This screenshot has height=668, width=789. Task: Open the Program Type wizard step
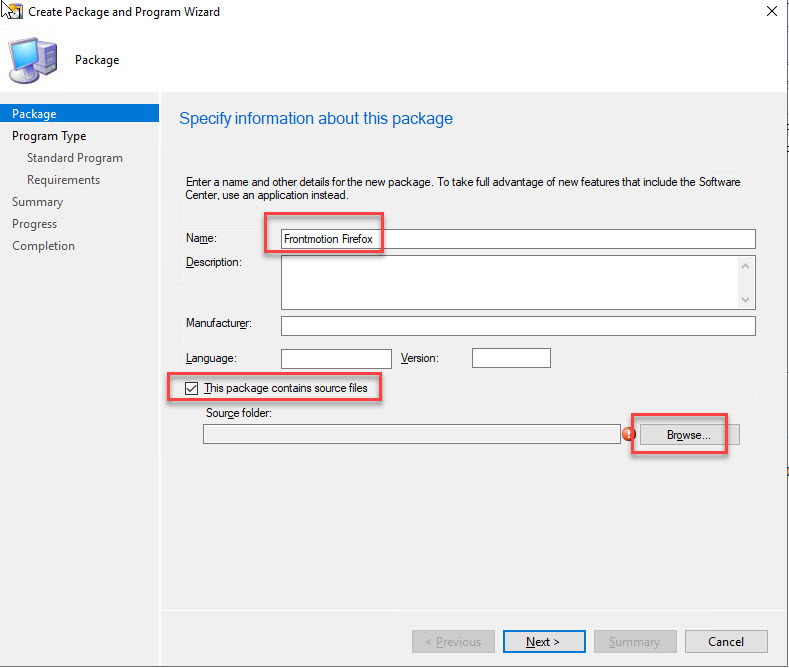point(49,136)
